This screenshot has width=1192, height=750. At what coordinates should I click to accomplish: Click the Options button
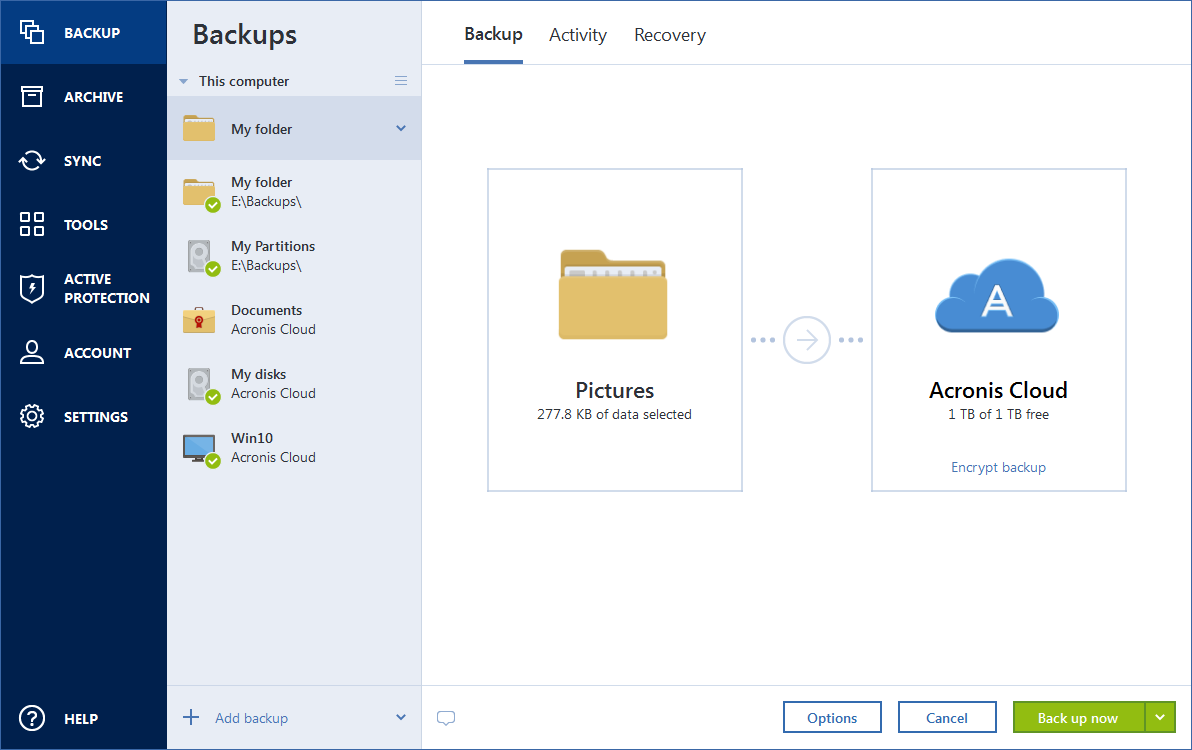pos(832,717)
